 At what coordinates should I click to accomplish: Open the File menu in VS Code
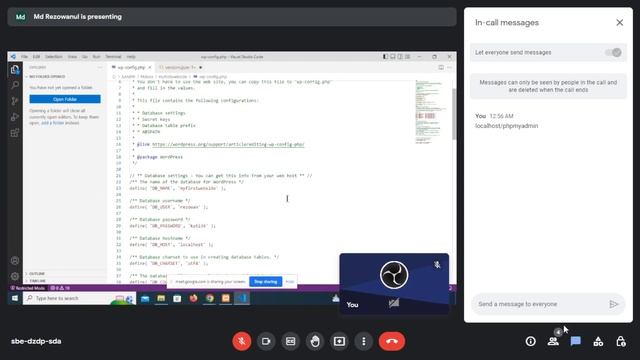tap(24, 57)
